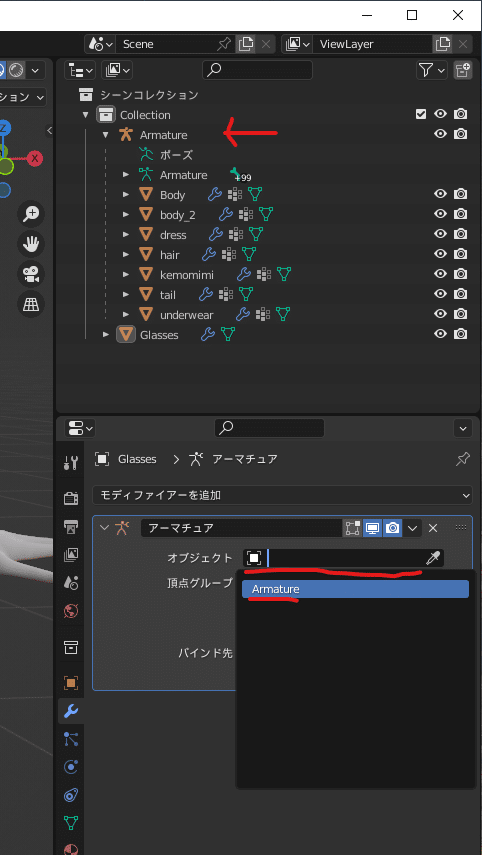
Task: Click the X axis on navigation gizmo
Action: pyautogui.click(x=35, y=159)
